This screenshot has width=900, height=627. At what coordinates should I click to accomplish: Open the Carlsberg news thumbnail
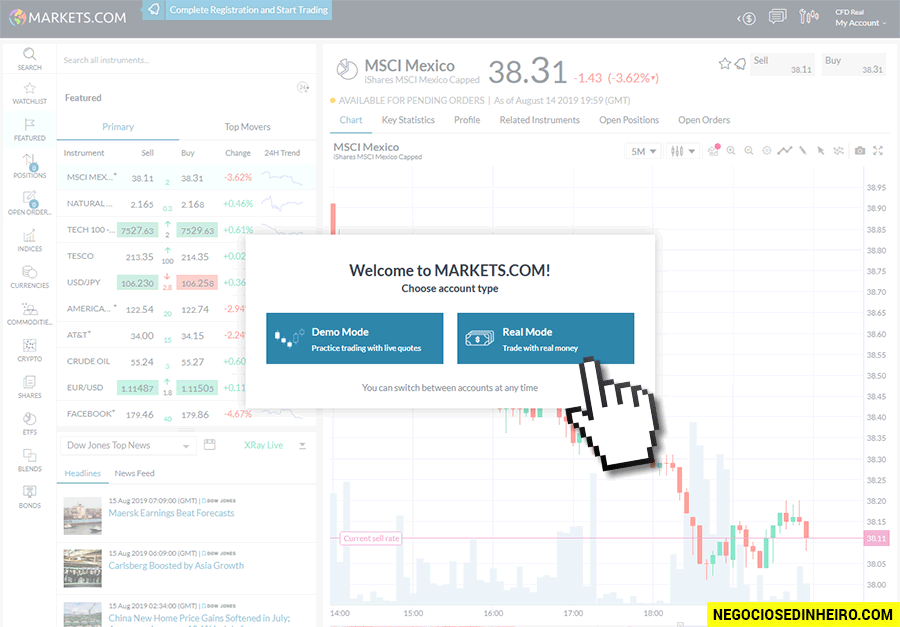coord(83,568)
